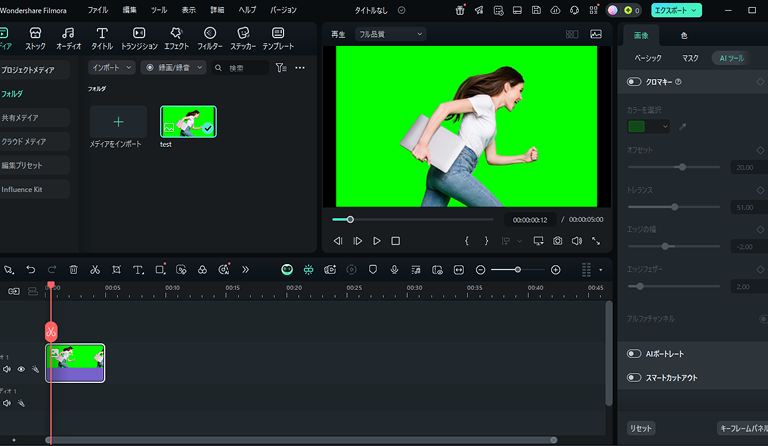Click the undo arrow in timeline toolbar

(31, 270)
